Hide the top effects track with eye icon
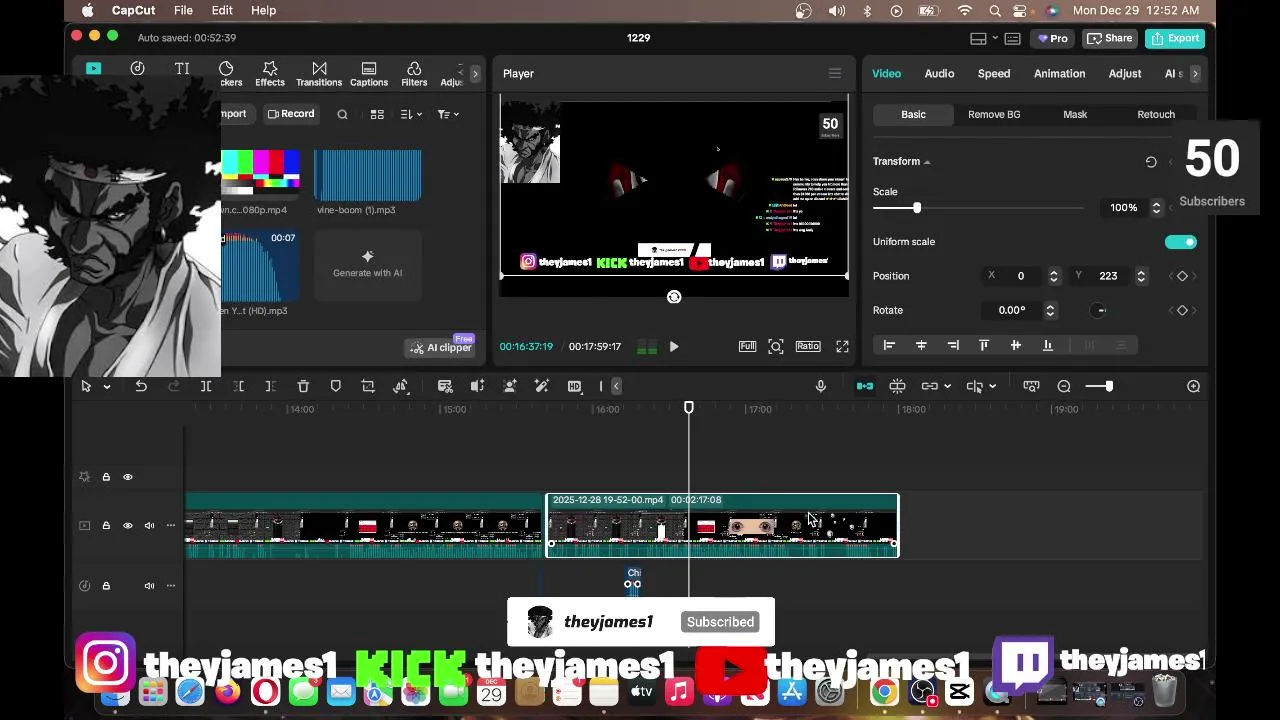 [127, 477]
